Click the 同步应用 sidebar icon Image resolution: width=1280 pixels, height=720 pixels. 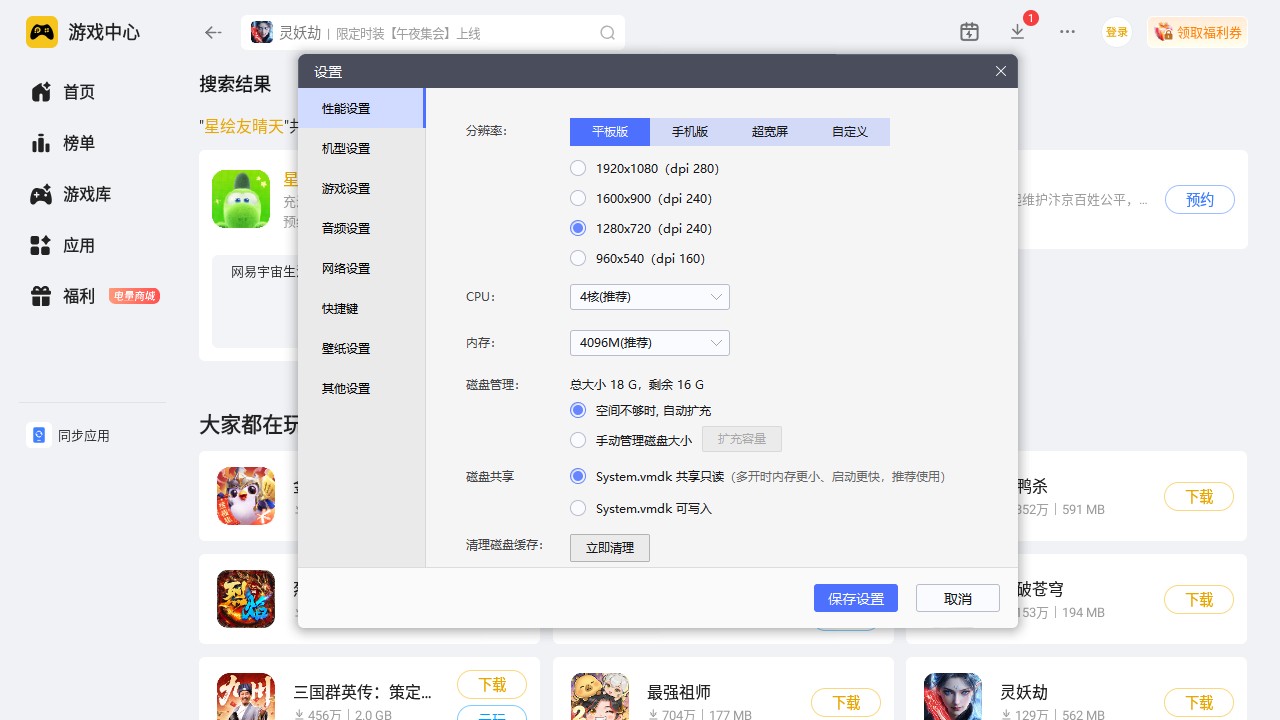pyautogui.click(x=39, y=435)
